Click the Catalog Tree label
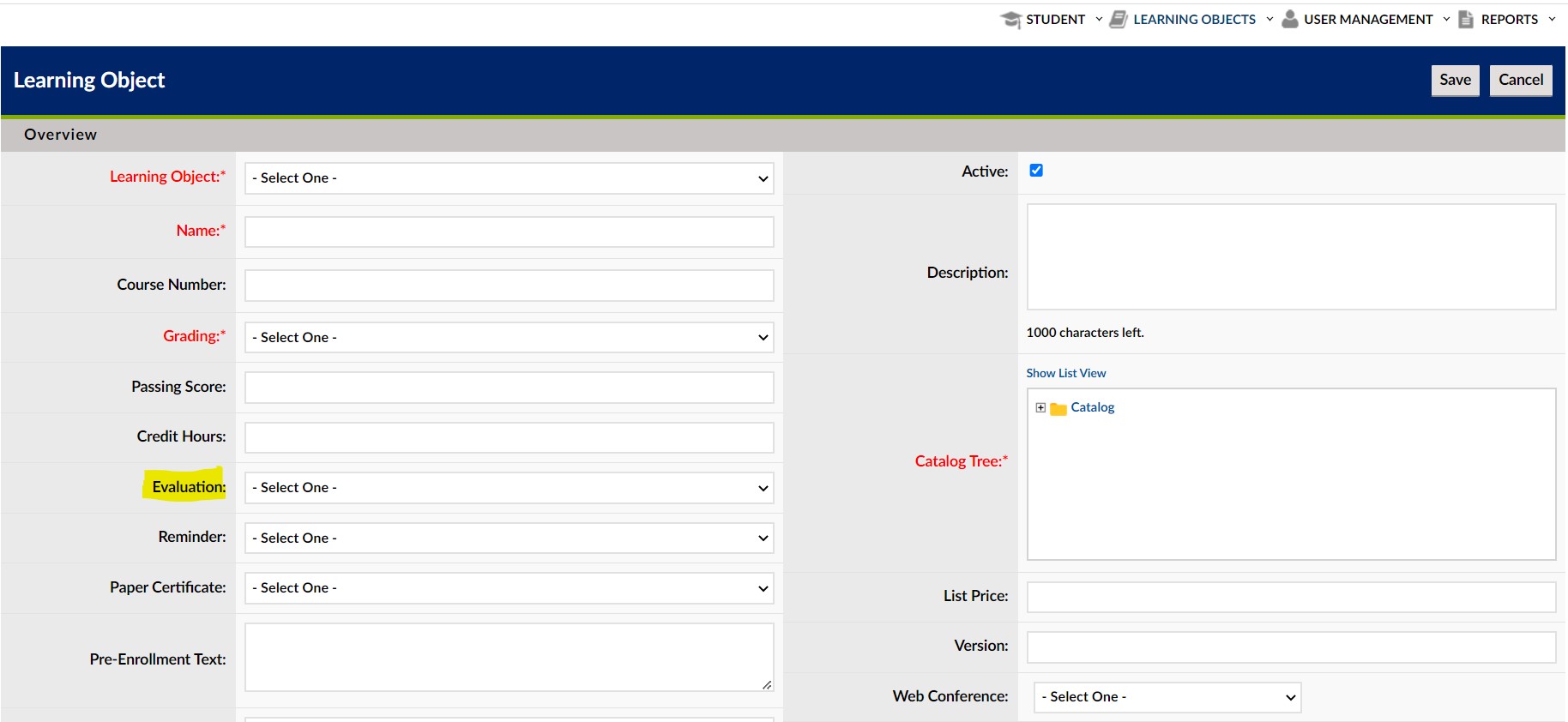The height and width of the screenshot is (722, 1568). [x=962, y=461]
